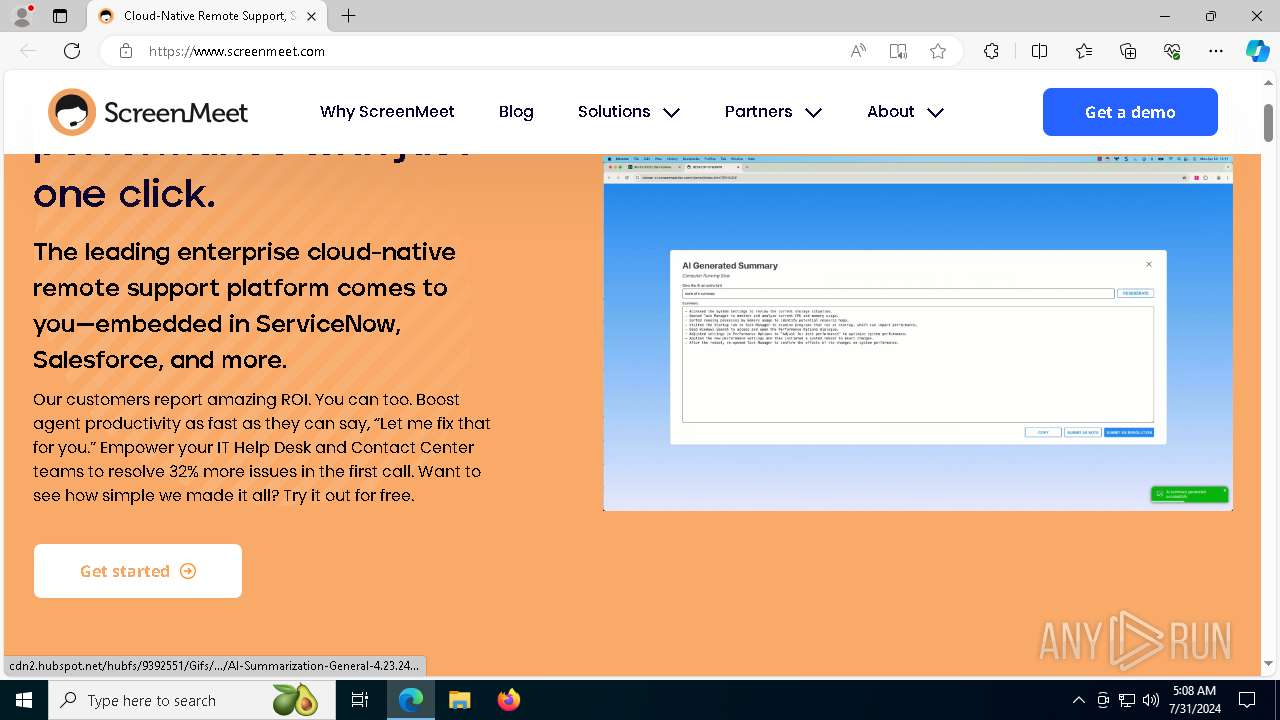This screenshot has width=1280, height=720.
Task: Click the ScreenMeet logo
Action: (148, 112)
